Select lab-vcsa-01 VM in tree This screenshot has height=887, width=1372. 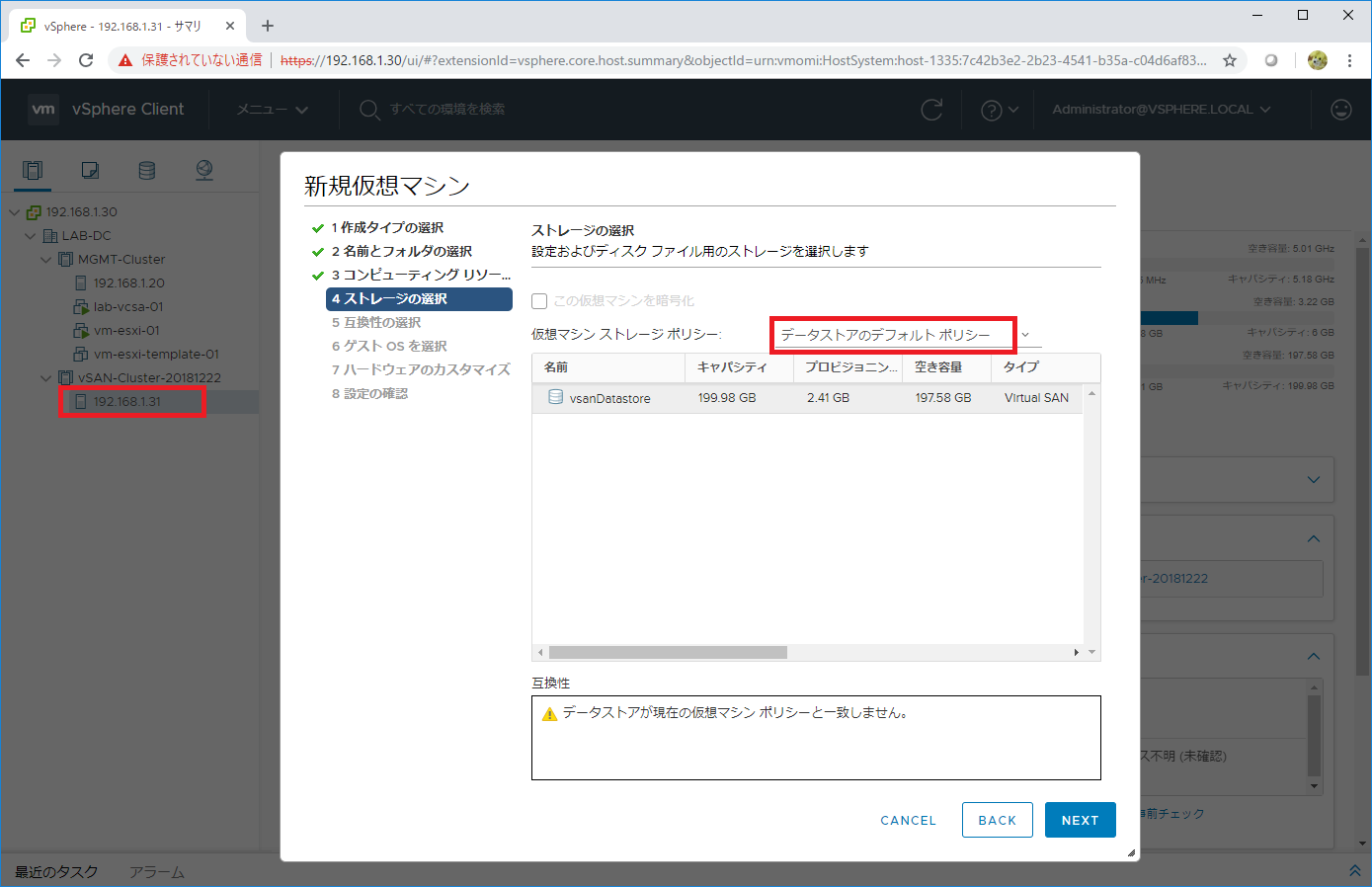pyautogui.click(x=128, y=306)
